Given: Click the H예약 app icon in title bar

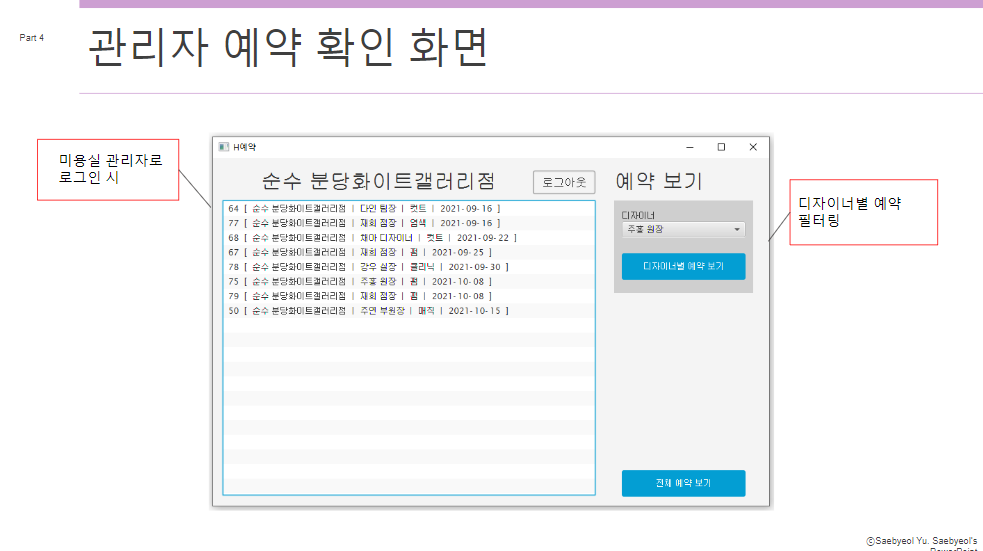Looking at the screenshot, I should 223,147.
